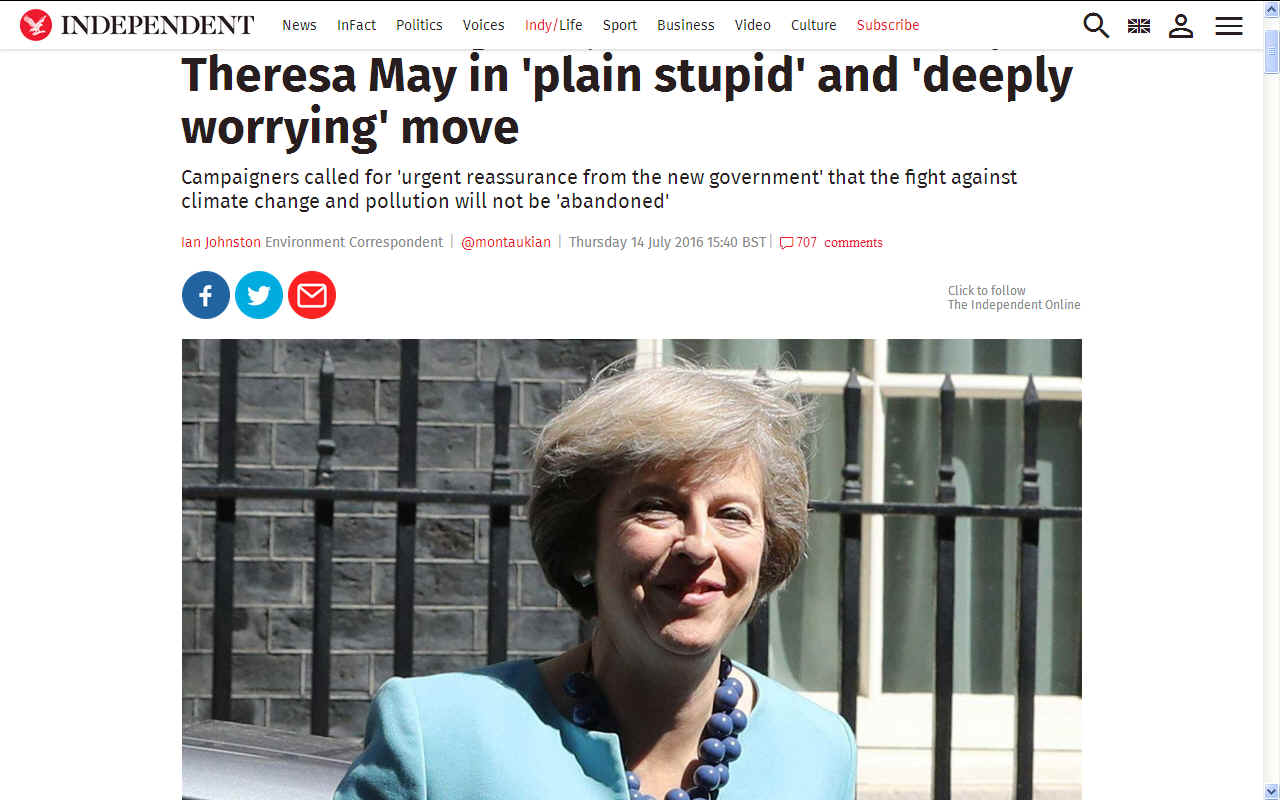Share article on Facebook
The width and height of the screenshot is (1280, 800).
[x=206, y=295]
